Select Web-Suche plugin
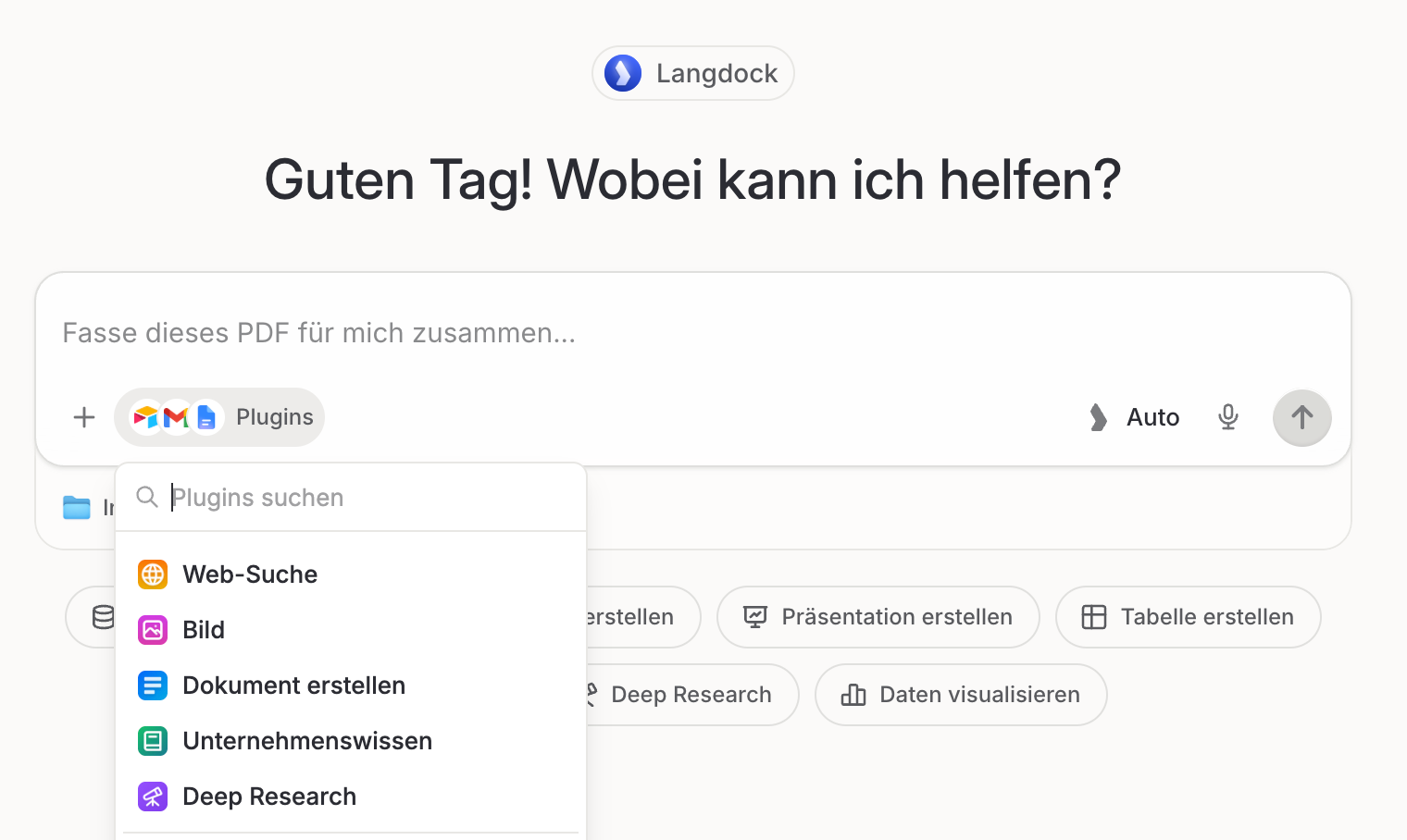The width and height of the screenshot is (1407, 840). pyautogui.click(x=351, y=574)
